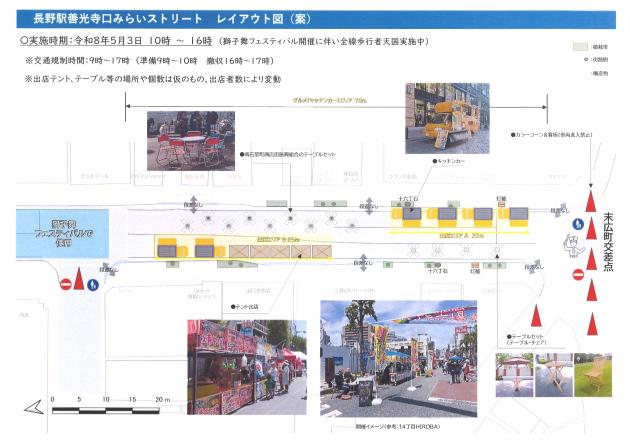Image resolution: width=630 pixels, height=445 pixels.
Task: Click the 末広町交差点 vertical label
Action: [609, 245]
